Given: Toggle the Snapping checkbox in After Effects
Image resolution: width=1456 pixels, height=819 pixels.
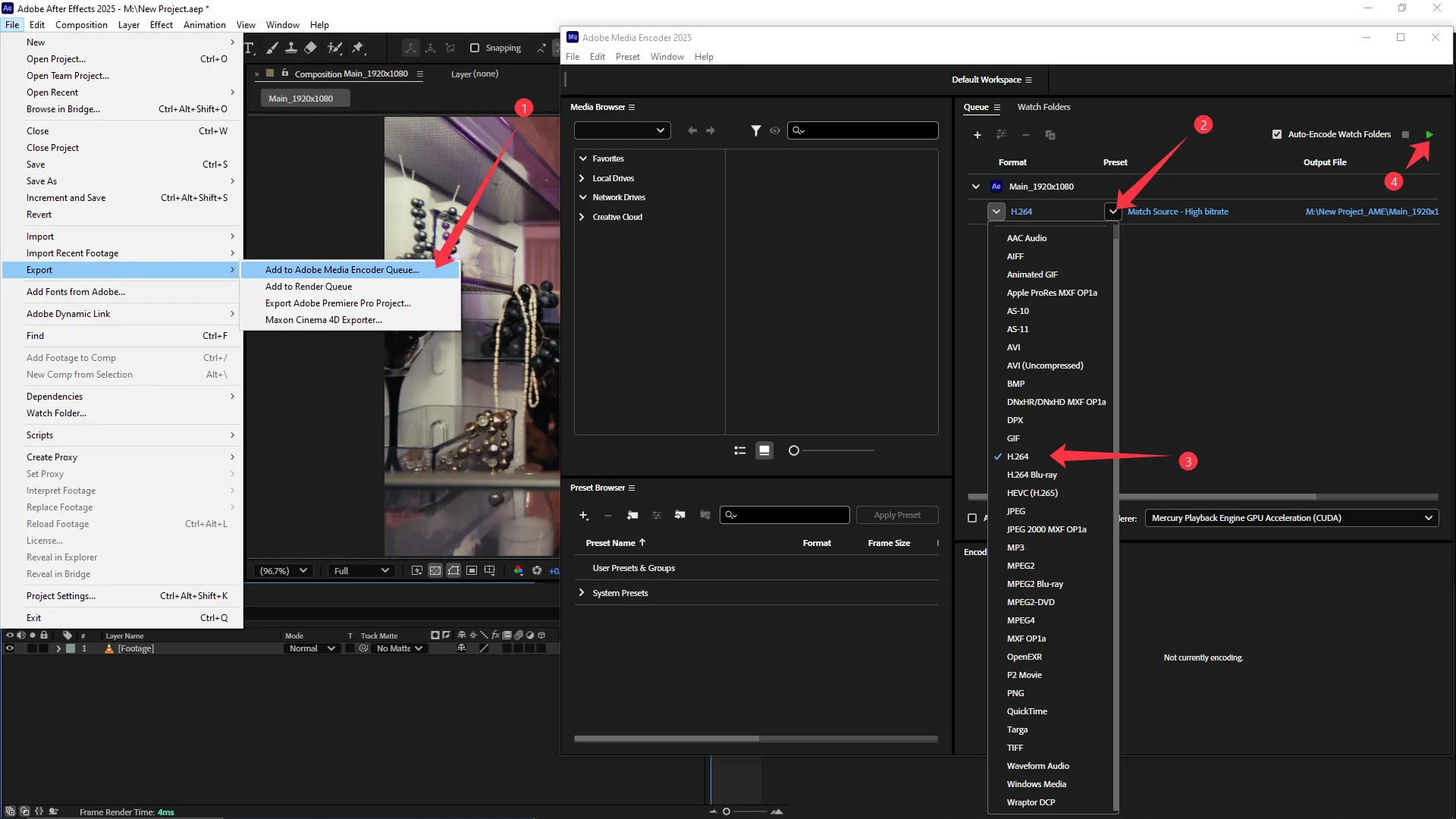Looking at the screenshot, I should pos(475,48).
